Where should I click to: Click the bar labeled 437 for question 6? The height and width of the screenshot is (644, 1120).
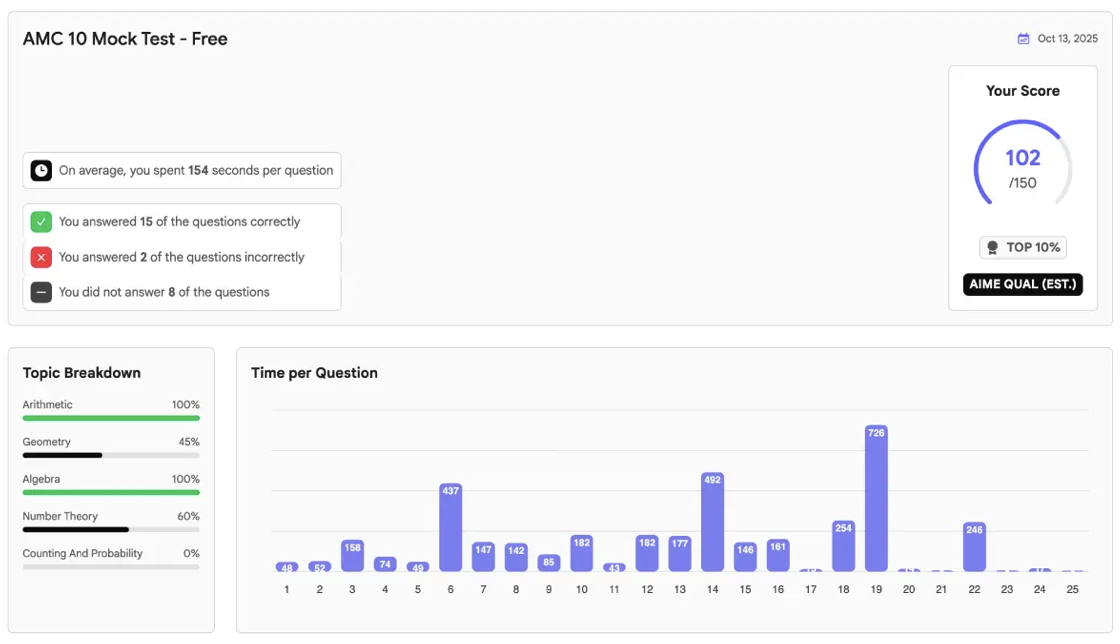(450, 528)
